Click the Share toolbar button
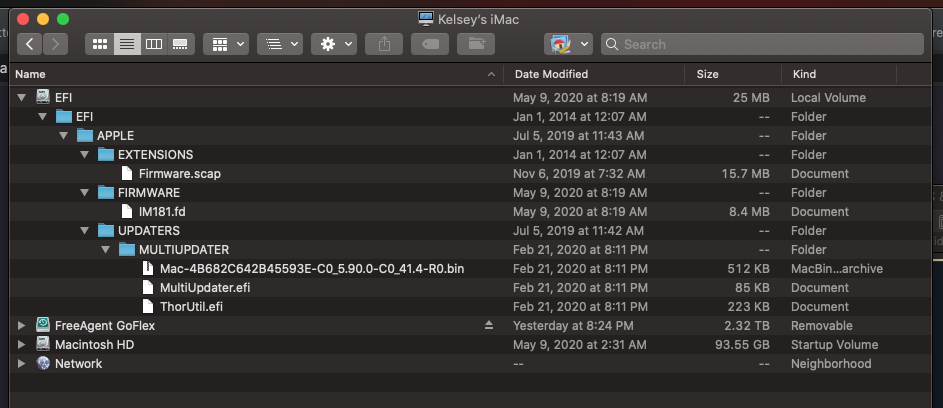Image resolution: width=943 pixels, height=408 pixels. pos(384,44)
